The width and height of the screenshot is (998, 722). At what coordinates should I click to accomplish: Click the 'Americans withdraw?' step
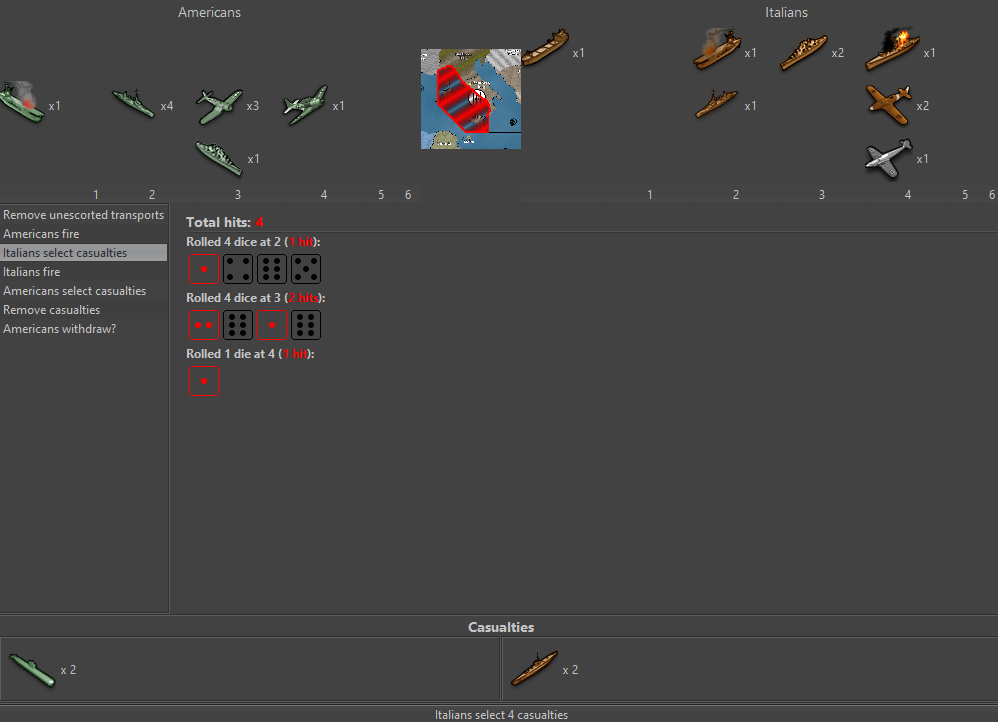pos(84,329)
